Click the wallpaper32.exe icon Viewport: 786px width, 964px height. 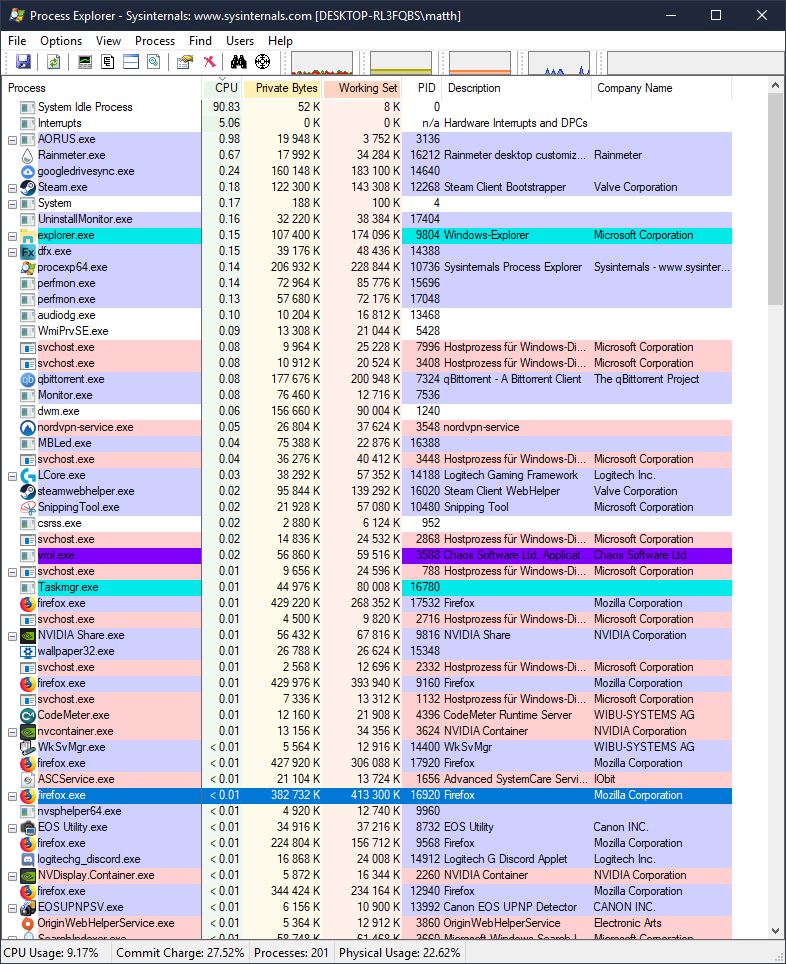tap(27, 650)
